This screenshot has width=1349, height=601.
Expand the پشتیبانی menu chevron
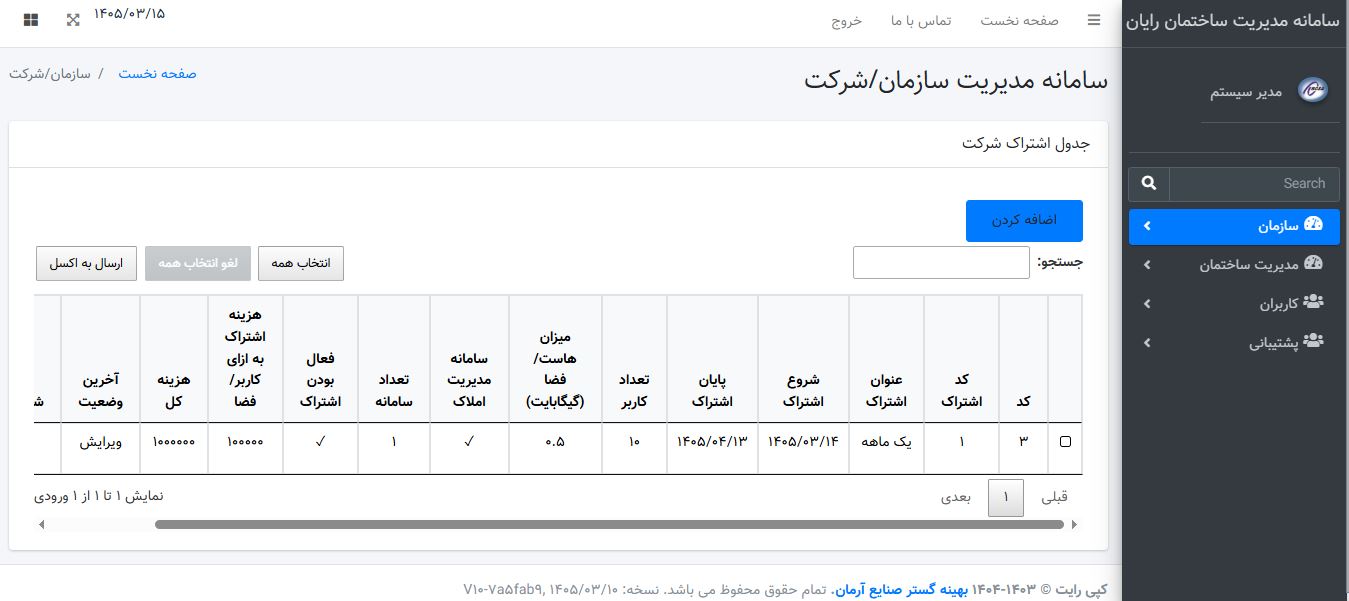(x=1147, y=343)
